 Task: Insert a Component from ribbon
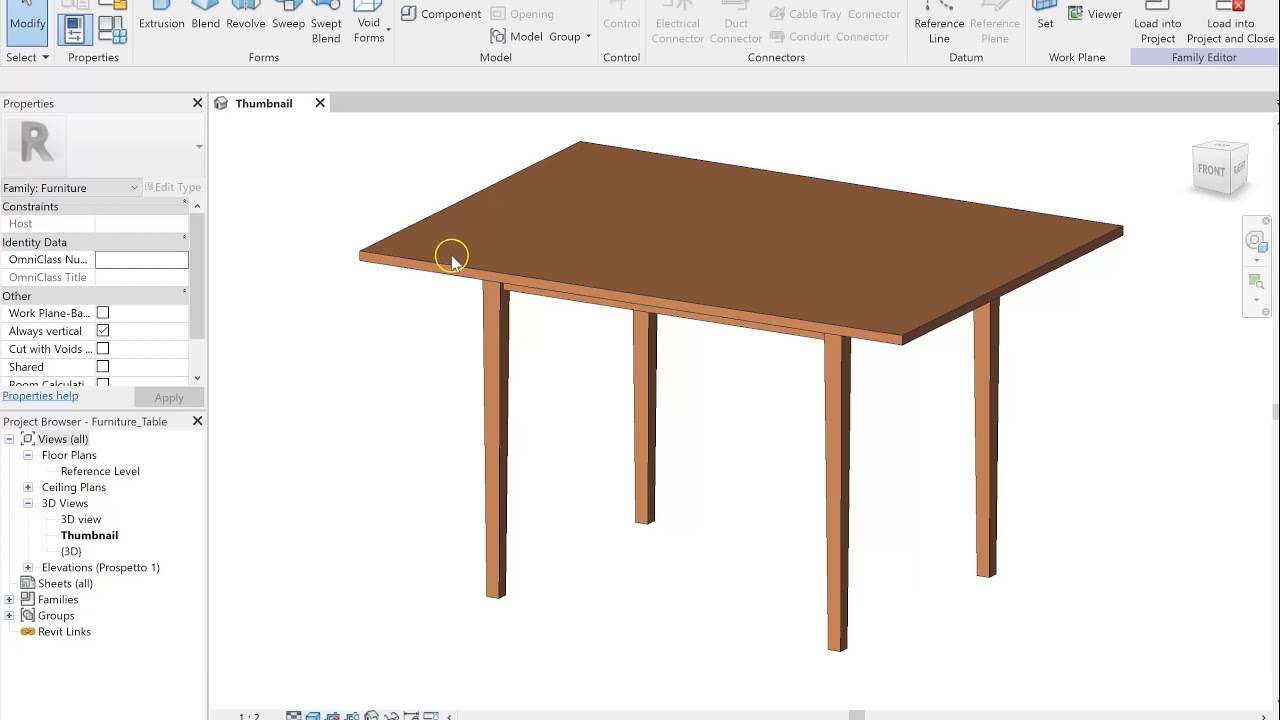(x=441, y=14)
